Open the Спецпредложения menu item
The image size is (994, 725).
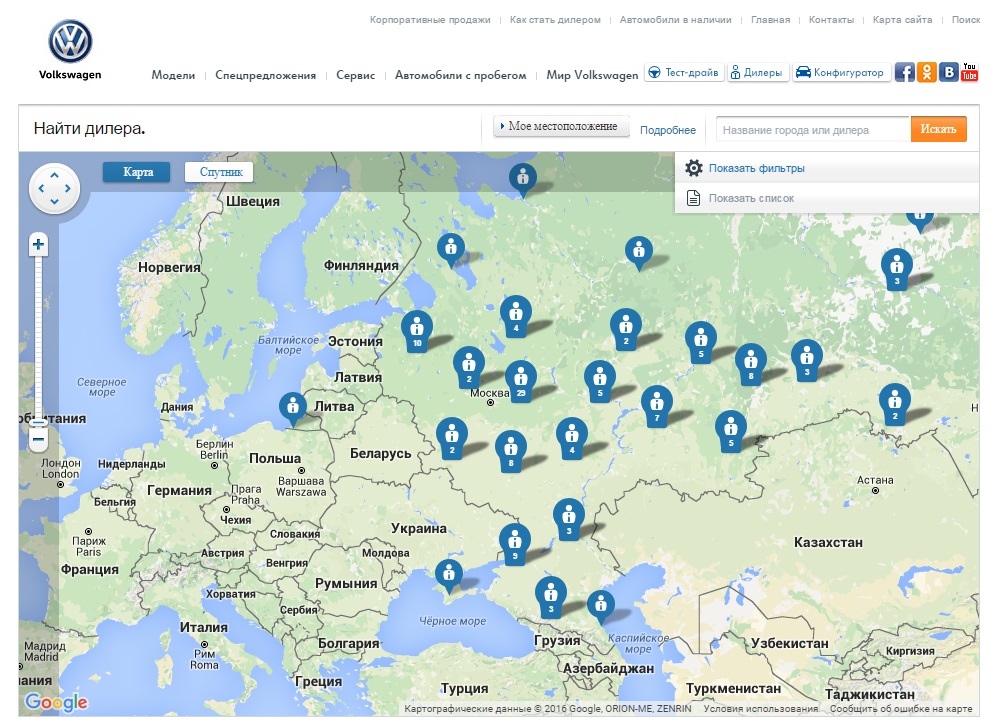(265, 75)
